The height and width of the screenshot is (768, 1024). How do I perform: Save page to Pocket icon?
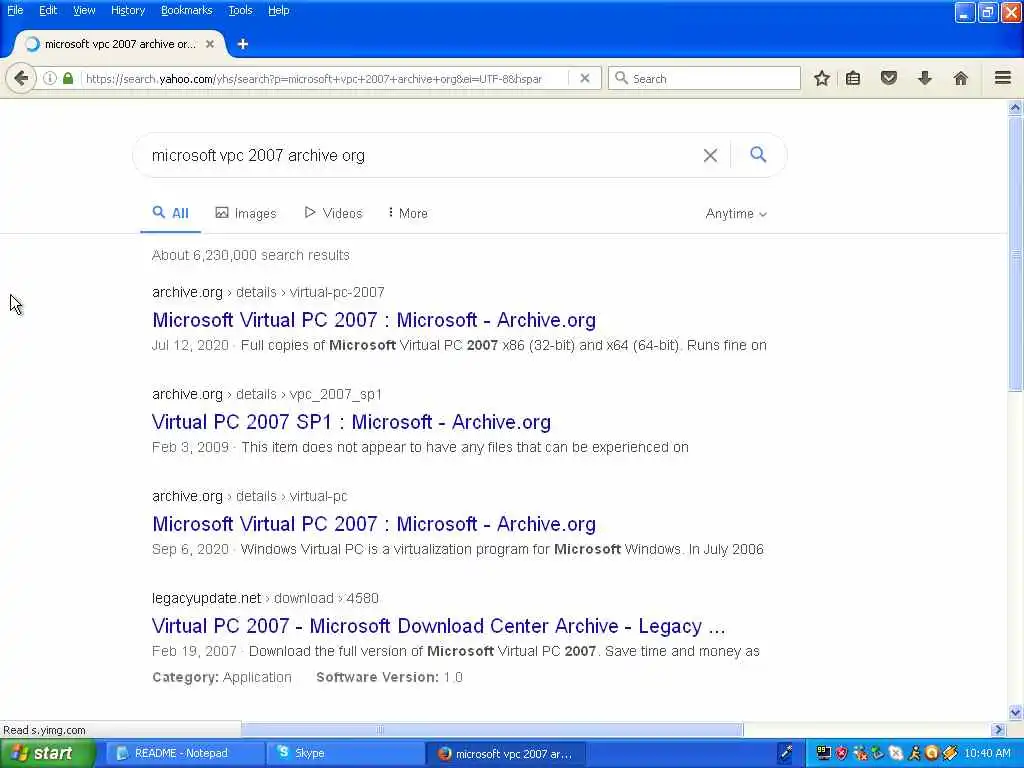[x=889, y=78]
